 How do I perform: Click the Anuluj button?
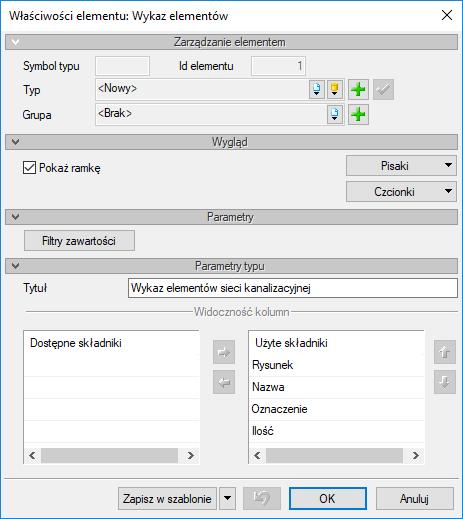click(415, 498)
